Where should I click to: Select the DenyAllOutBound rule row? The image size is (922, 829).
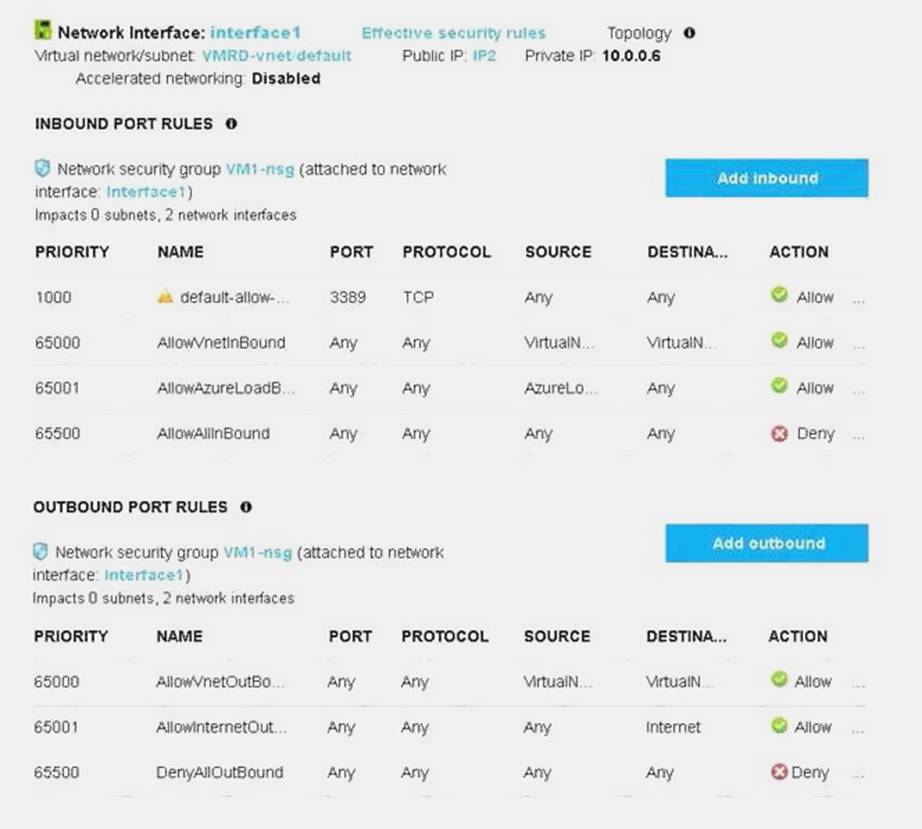pos(220,772)
